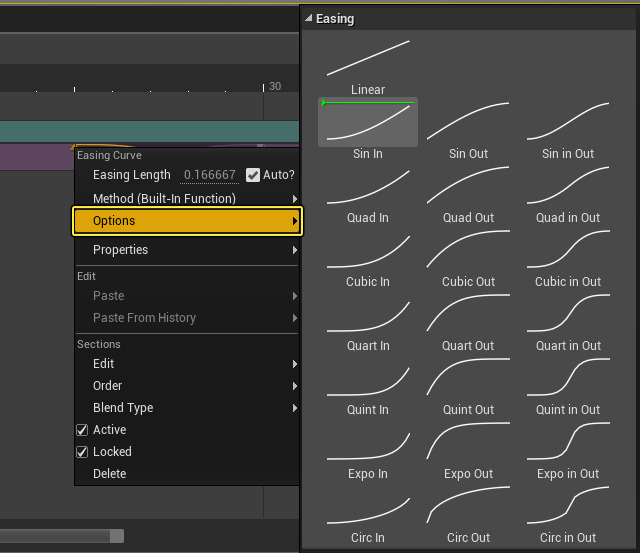The image size is (640, 553).
Task: Choose the Sin In easing curve
Action: (368, 122)
